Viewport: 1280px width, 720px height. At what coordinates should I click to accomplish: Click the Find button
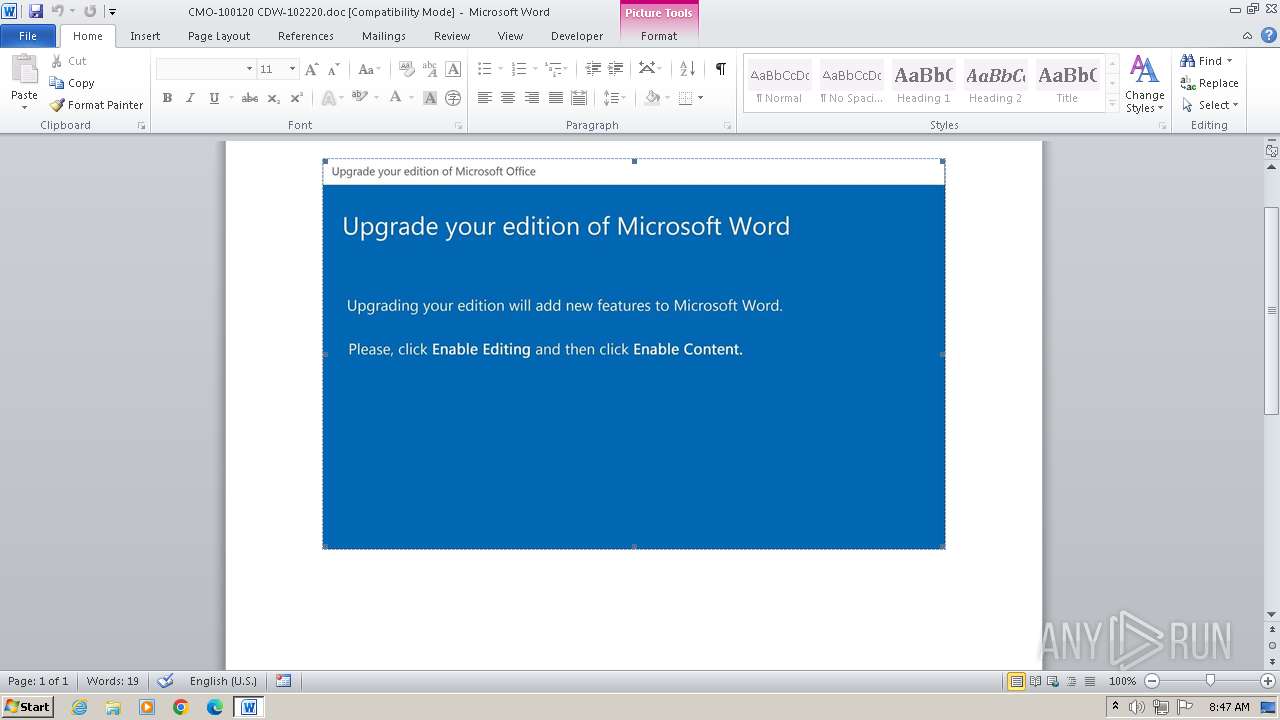[1202, 61]
